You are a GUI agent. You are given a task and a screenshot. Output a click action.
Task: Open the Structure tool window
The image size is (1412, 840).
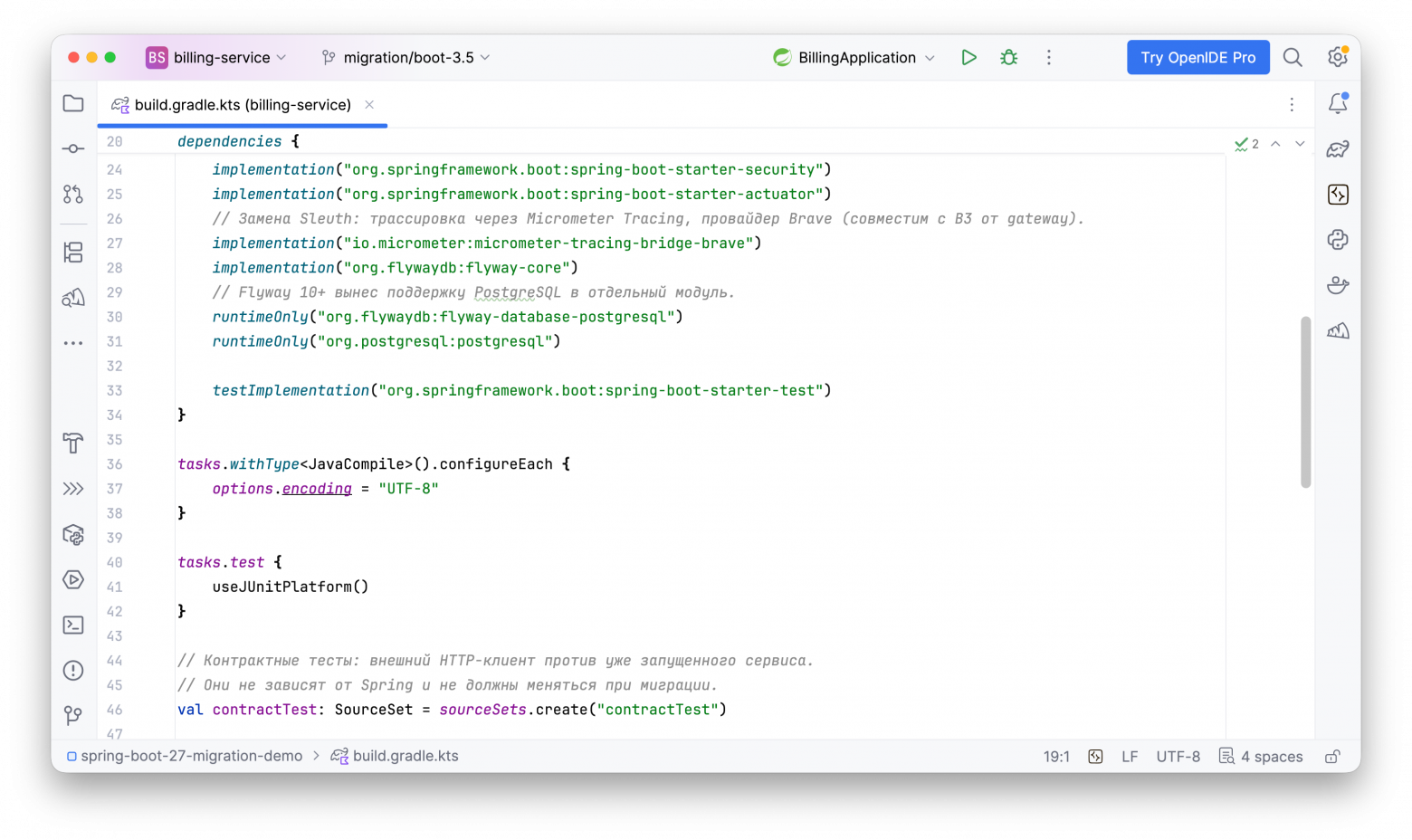pos(73,252)
